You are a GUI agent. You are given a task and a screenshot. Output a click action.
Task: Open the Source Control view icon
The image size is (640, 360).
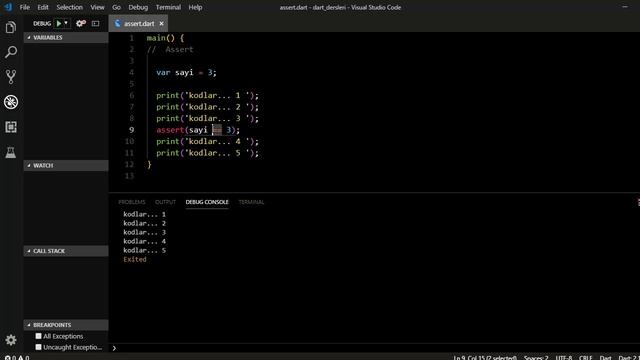click(11, 77)
